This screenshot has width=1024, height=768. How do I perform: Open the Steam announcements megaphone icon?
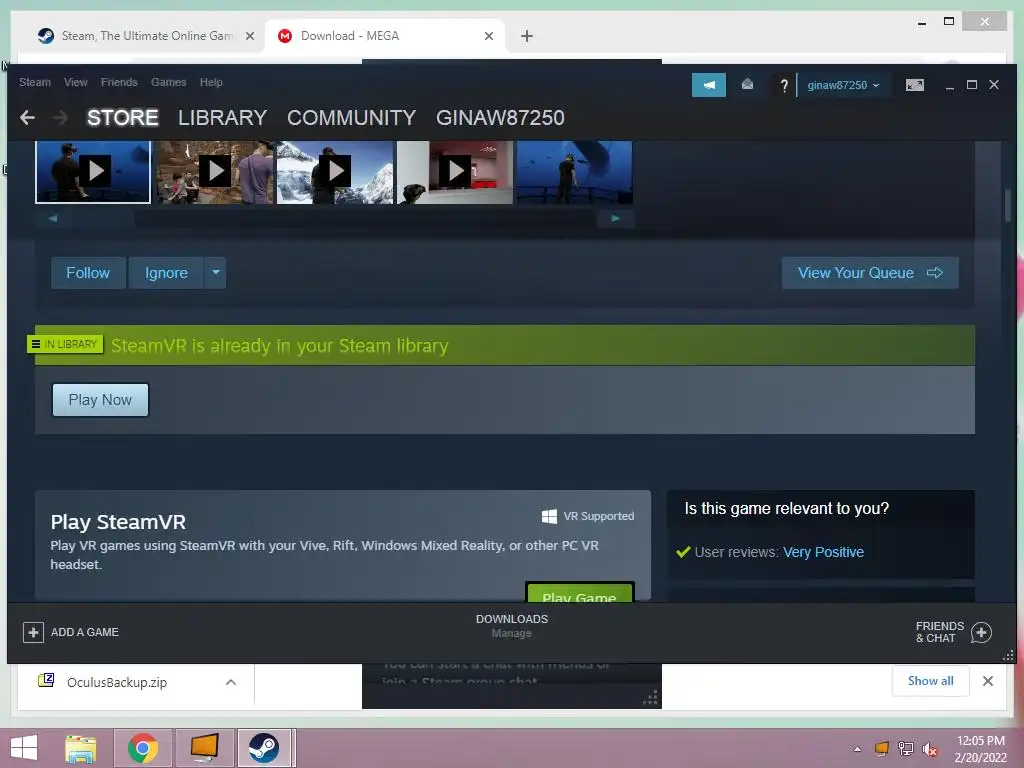click(709, 85)
